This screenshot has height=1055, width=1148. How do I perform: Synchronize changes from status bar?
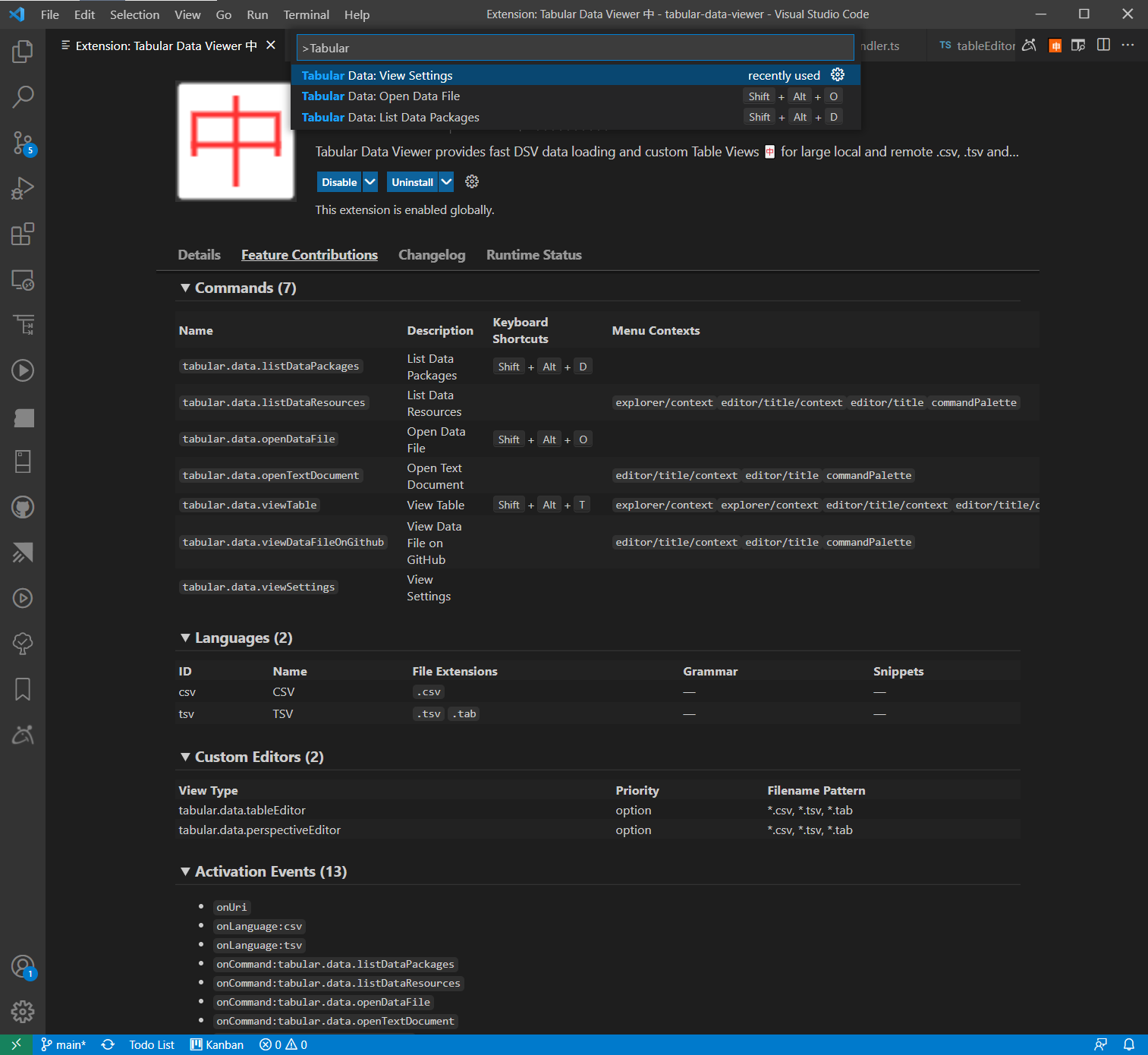(x=108, y=1044)
